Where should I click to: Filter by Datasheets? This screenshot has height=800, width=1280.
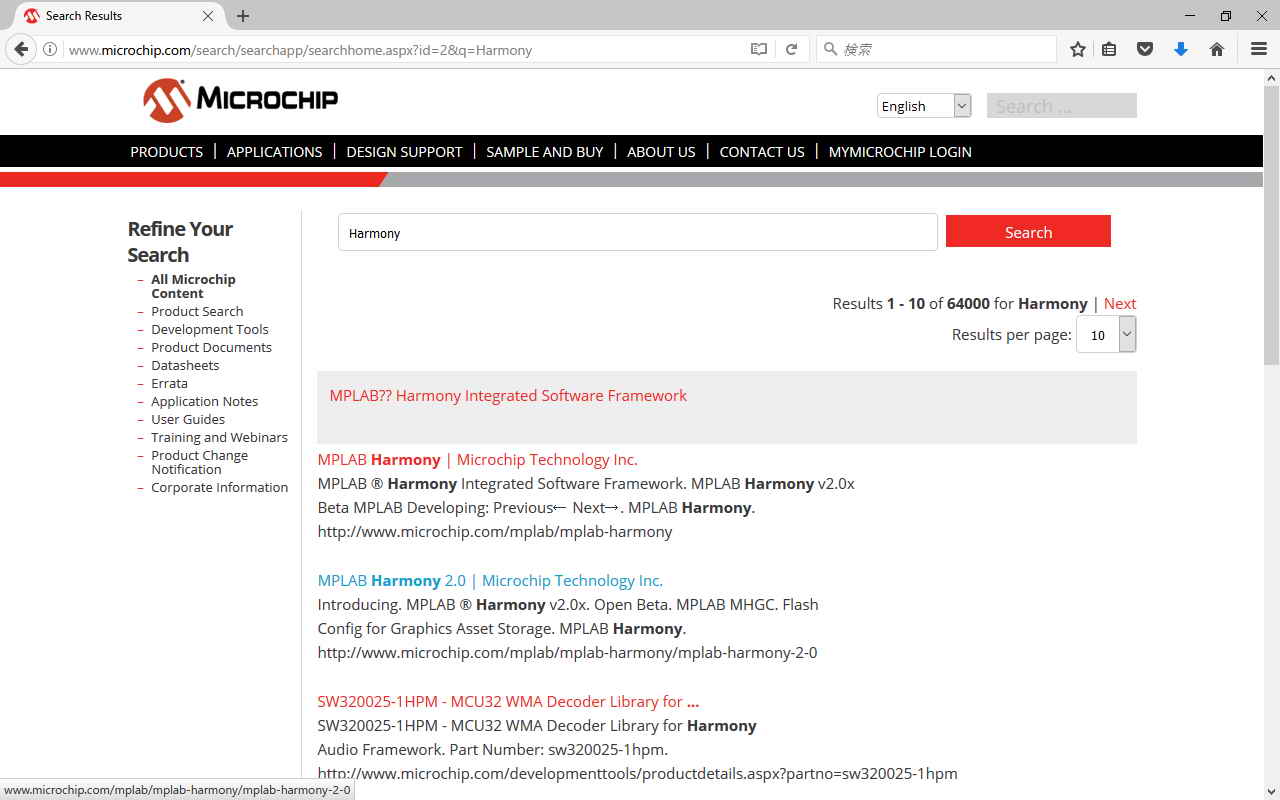click(x=185, y=365)
